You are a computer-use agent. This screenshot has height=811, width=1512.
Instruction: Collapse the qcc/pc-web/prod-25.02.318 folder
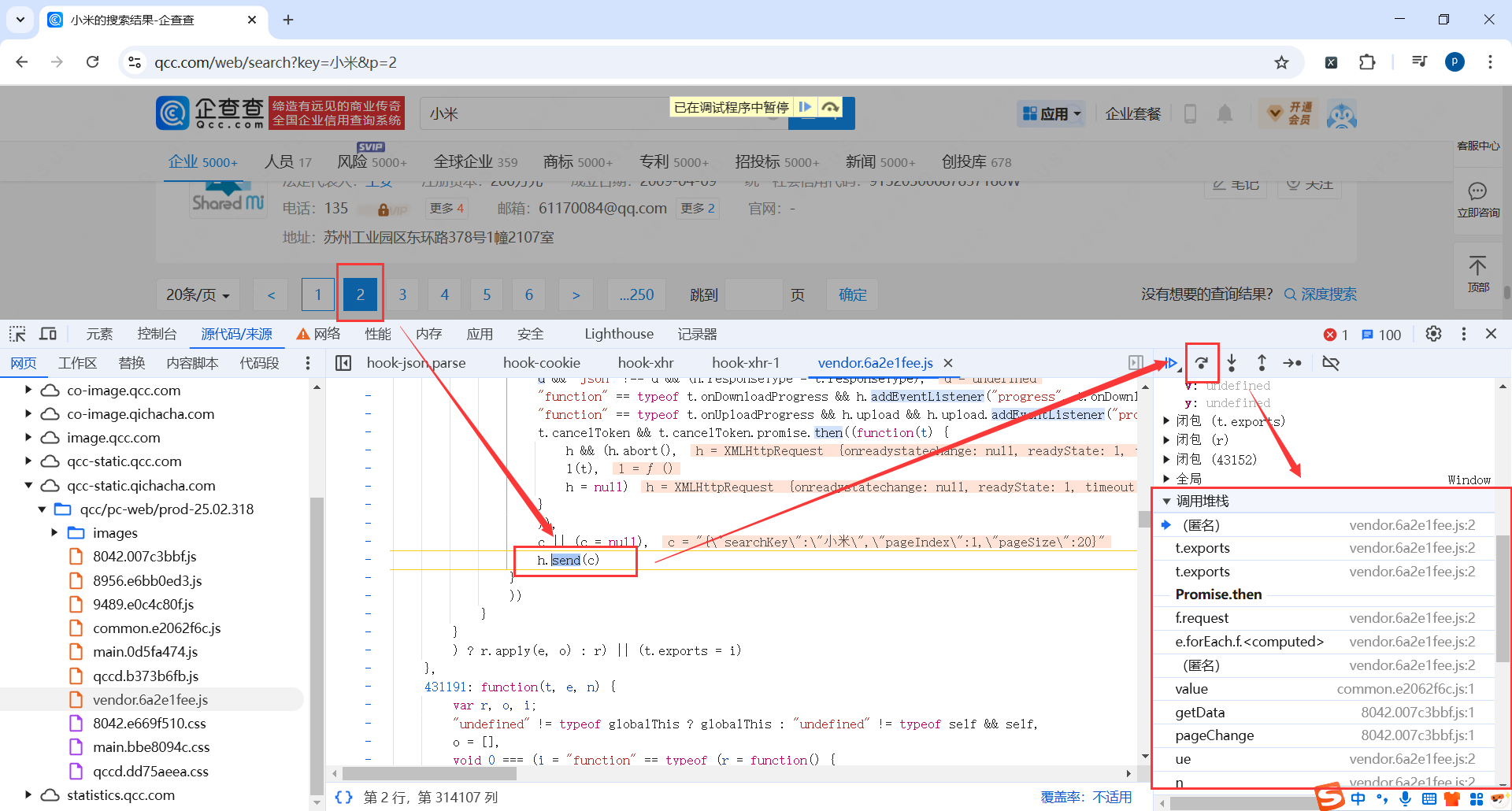coord(42,509)
